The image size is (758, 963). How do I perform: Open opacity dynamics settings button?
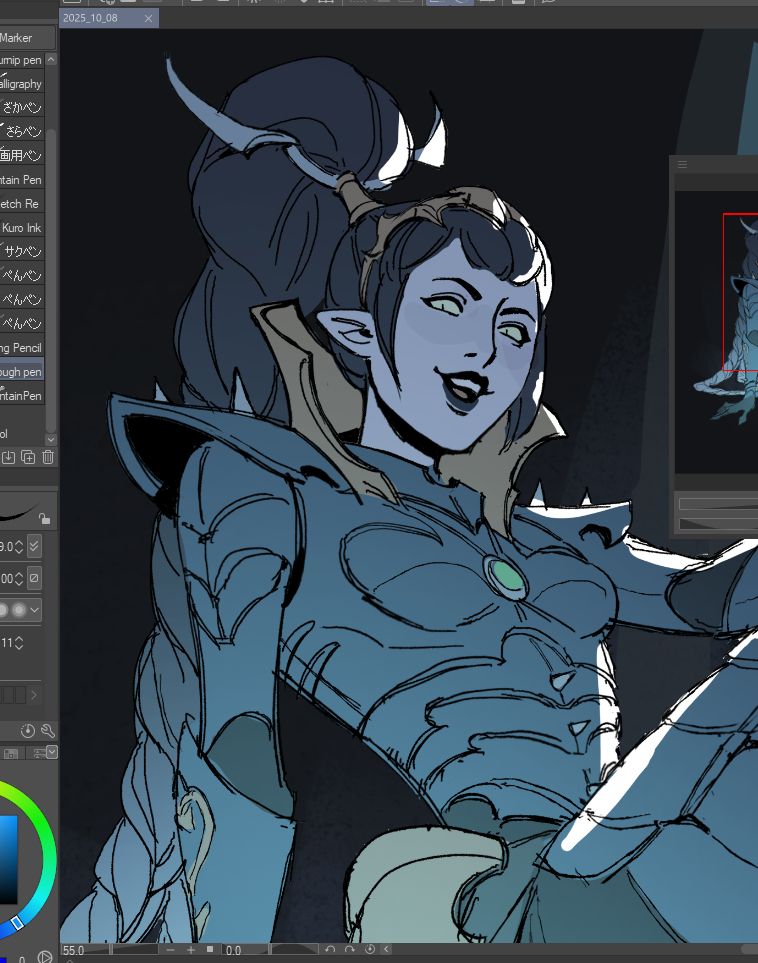(34, 578)
